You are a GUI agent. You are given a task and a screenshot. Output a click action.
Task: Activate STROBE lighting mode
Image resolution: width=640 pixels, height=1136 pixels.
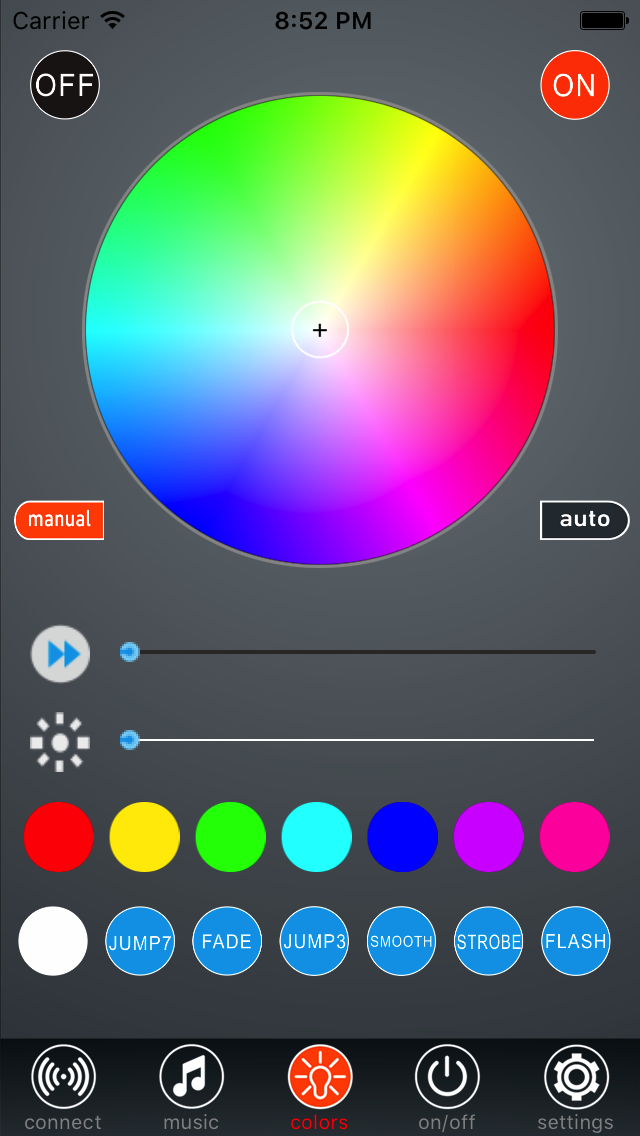coord(489,941)
